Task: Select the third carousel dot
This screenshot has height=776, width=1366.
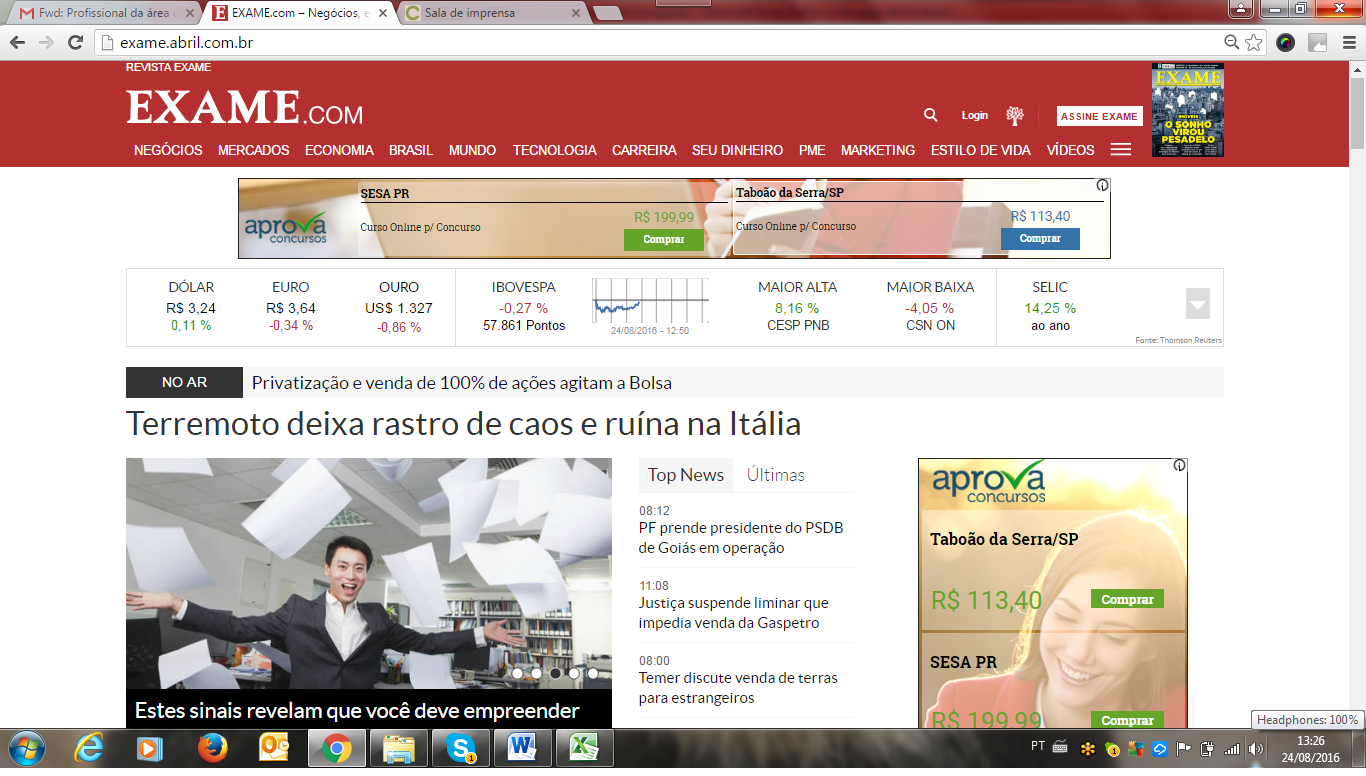Action: point(555,673)
